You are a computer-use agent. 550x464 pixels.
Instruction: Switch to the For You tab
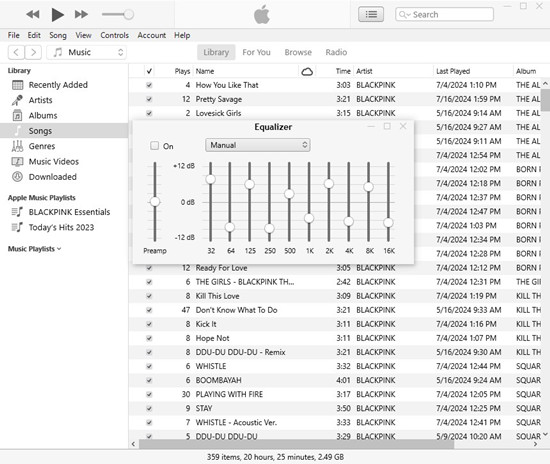pos(256,52)
